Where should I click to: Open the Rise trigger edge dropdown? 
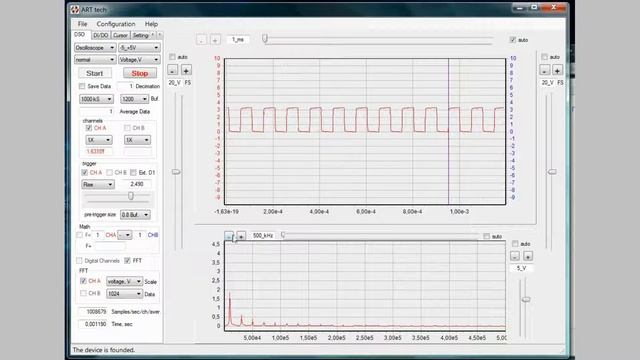[x=98, y=184]
